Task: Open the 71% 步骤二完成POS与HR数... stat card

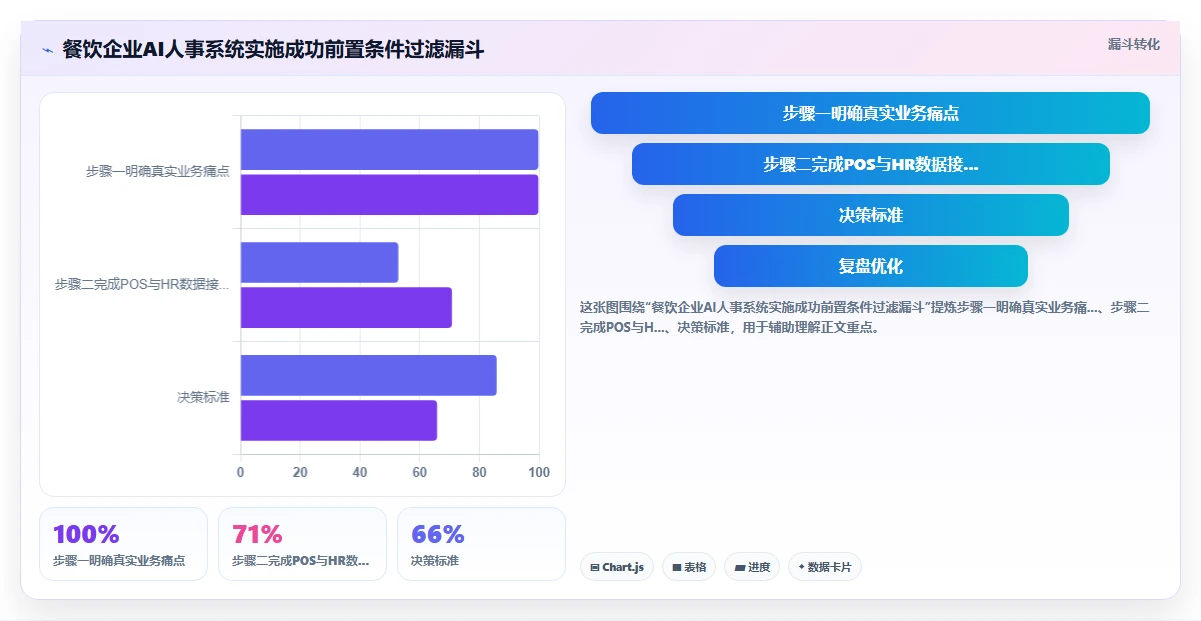Action: pos(302,544)
